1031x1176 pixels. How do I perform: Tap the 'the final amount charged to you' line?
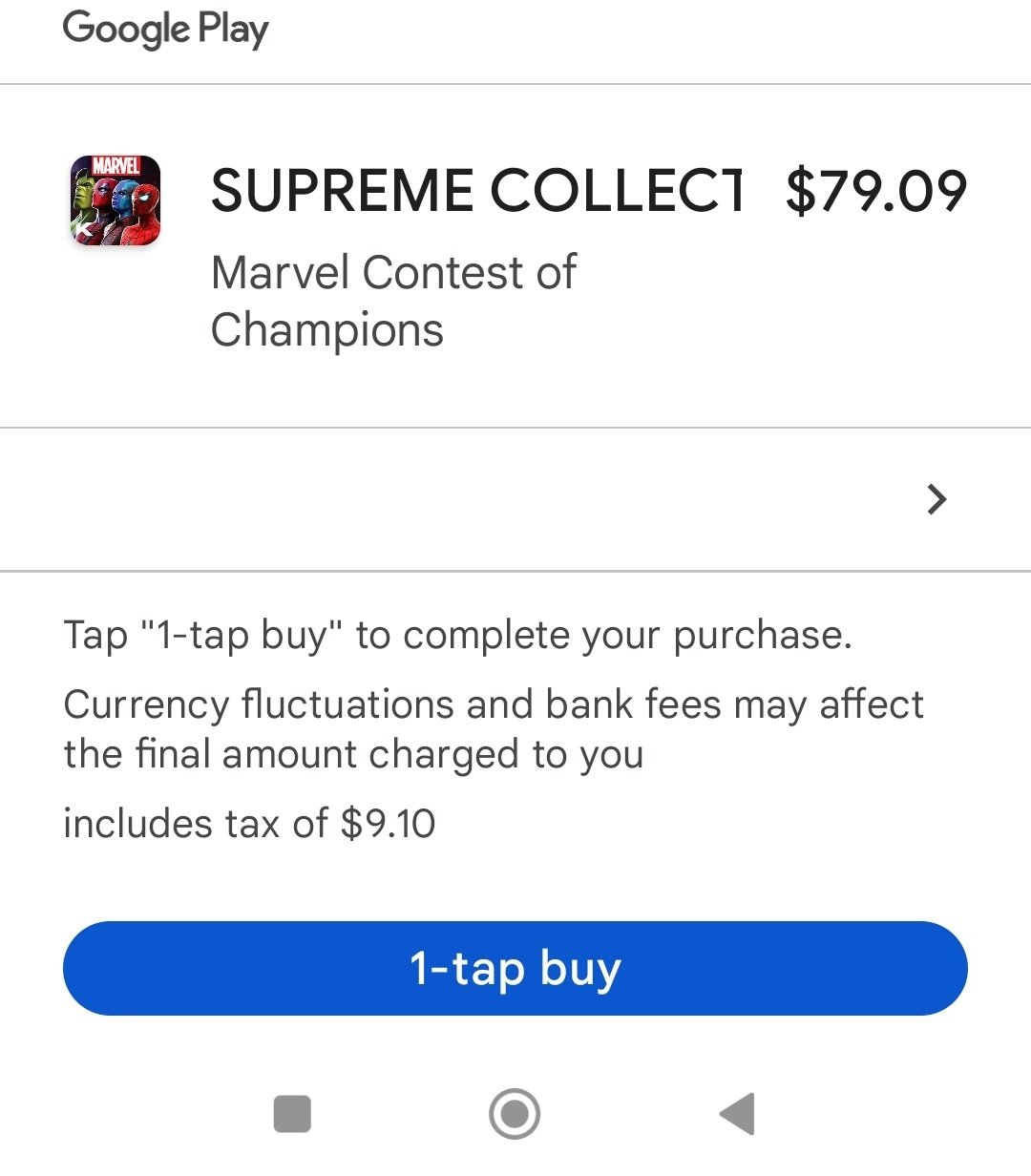354,754
